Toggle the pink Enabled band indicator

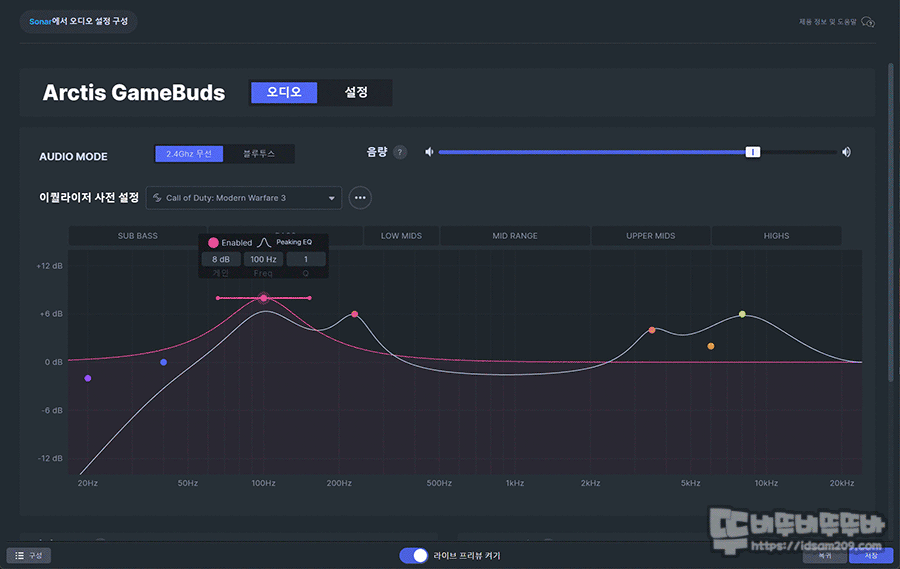[x=213, y=243]
